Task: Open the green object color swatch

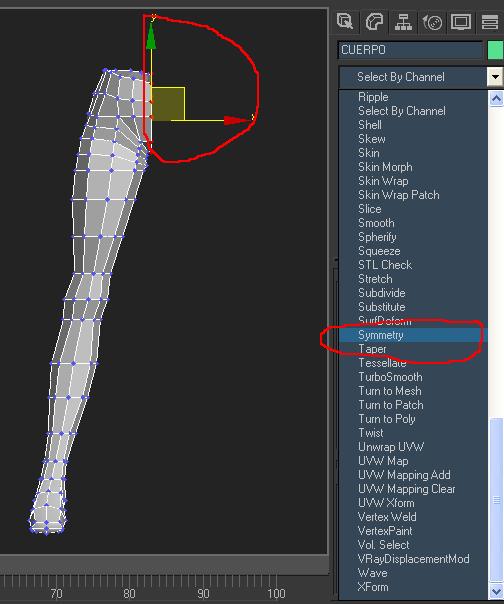Action: (x=496, y=50)
